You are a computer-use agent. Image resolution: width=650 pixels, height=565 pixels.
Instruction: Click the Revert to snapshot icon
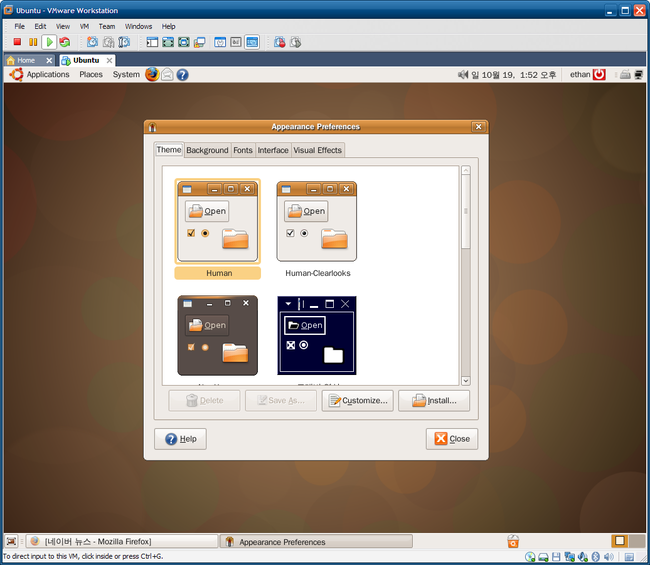(x=108, y=42)
